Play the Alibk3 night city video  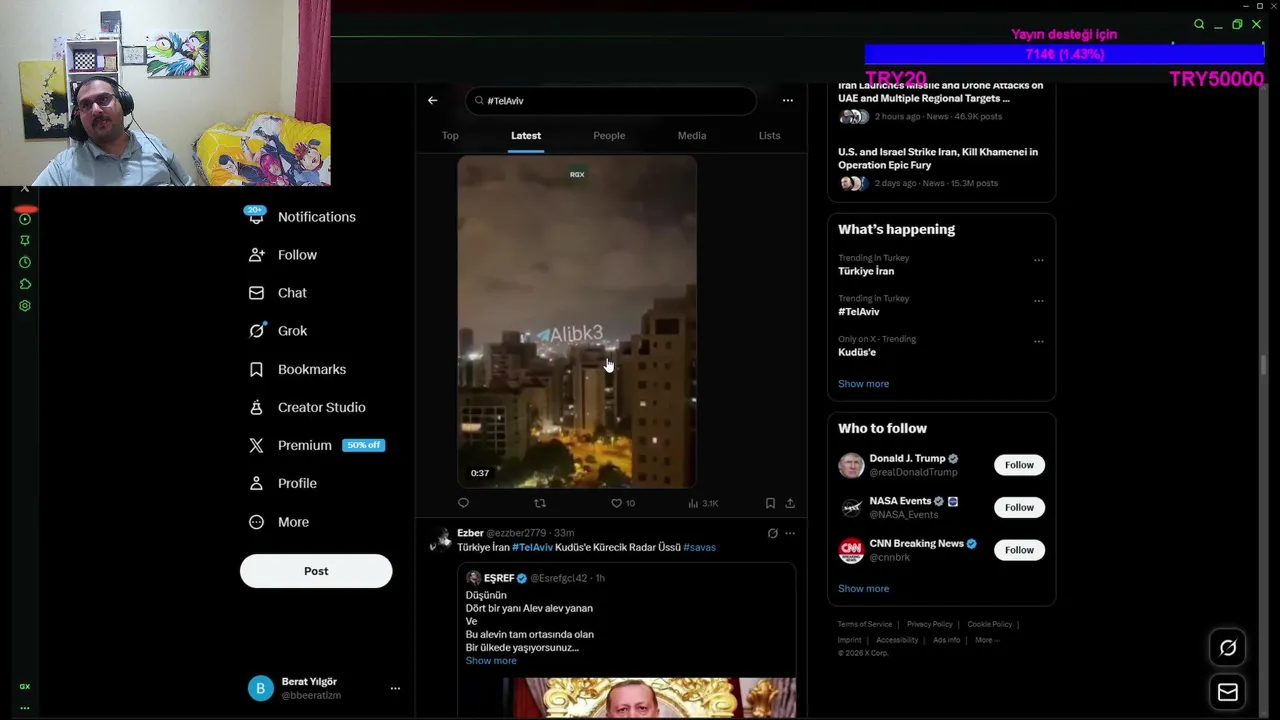(x=577, y=321)
